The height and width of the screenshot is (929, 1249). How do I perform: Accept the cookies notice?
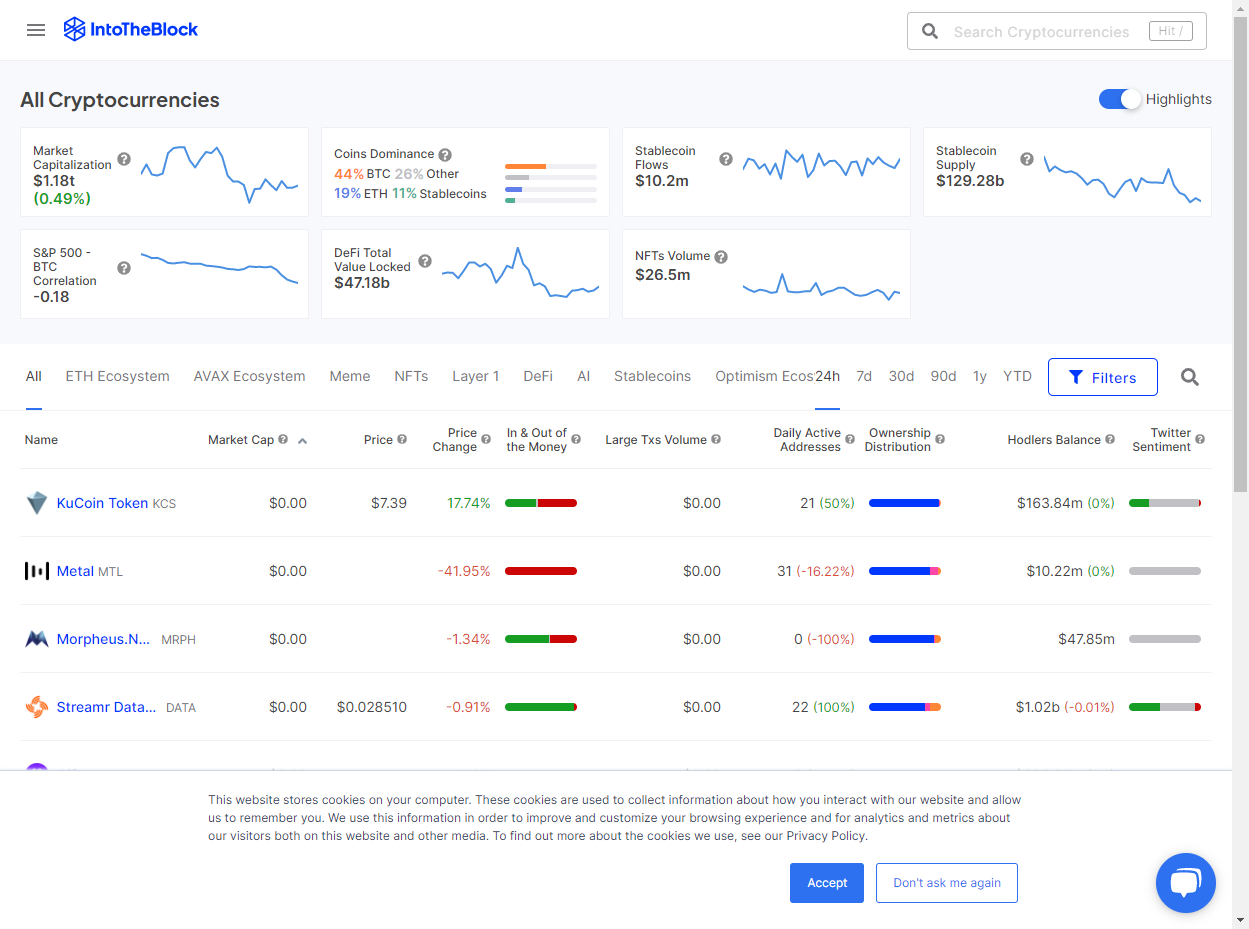coord(827,883)
